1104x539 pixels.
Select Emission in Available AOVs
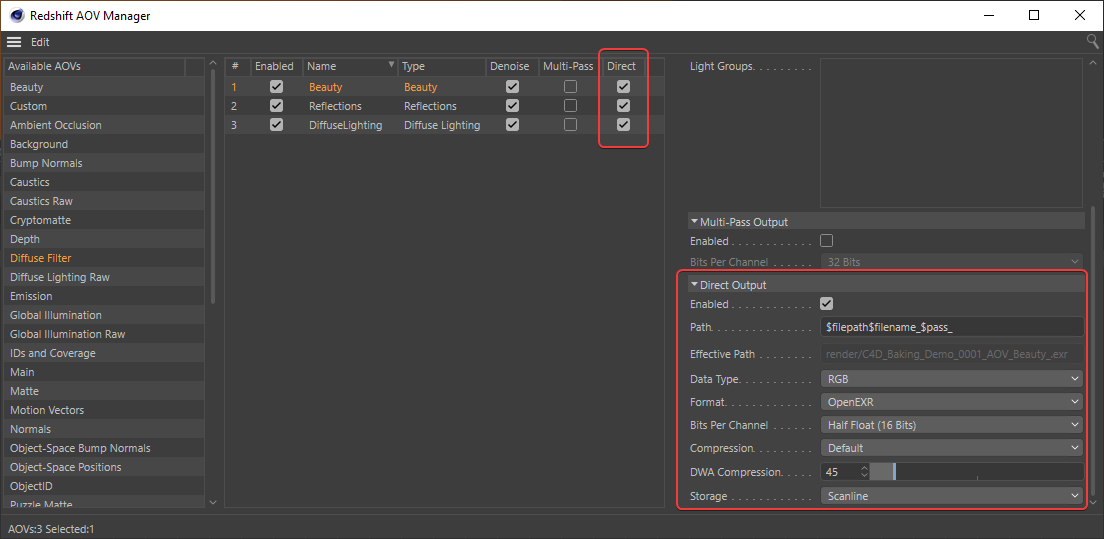(x=104, y=296)
